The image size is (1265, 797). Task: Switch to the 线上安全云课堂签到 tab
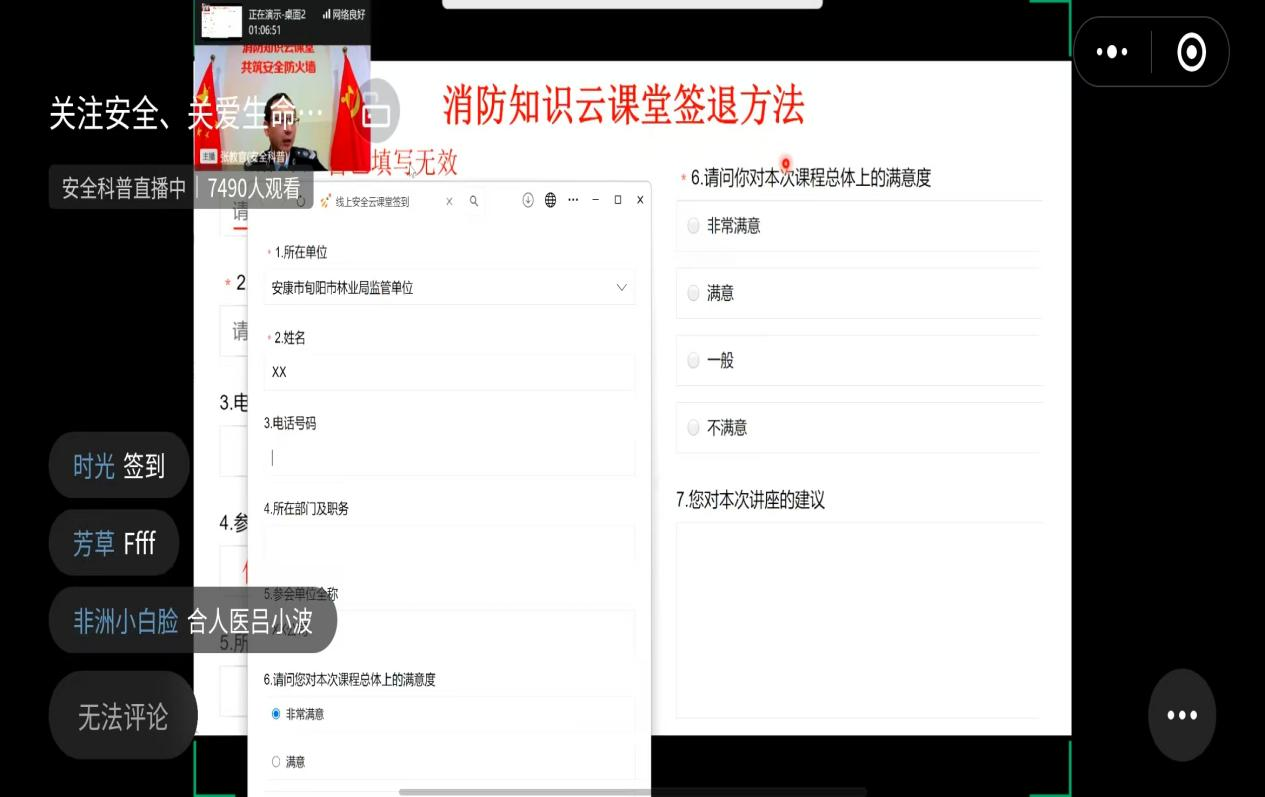point(372,202)
